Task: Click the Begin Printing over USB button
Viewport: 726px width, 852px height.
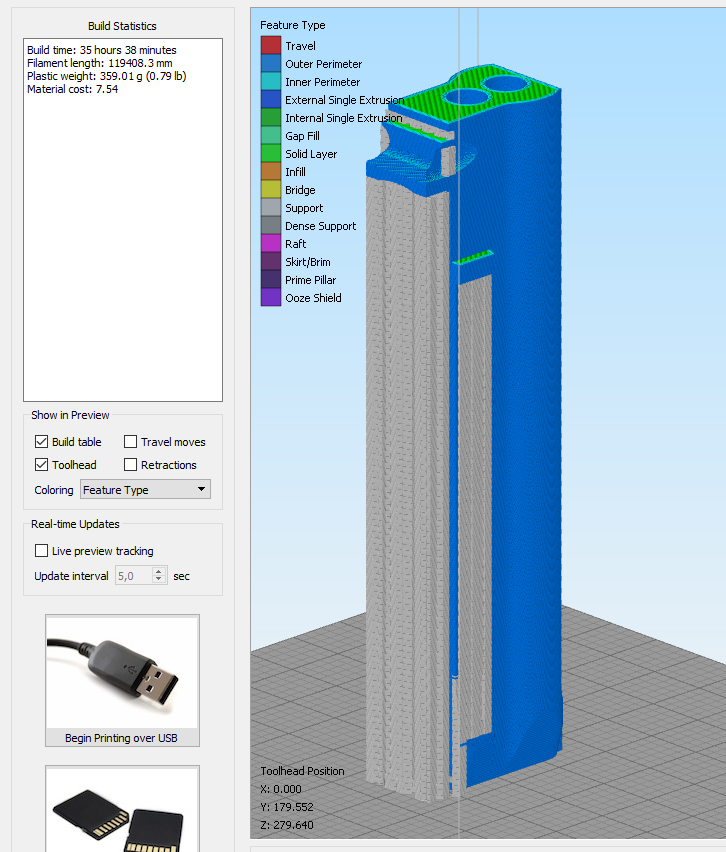Action: tap(122, 680)
